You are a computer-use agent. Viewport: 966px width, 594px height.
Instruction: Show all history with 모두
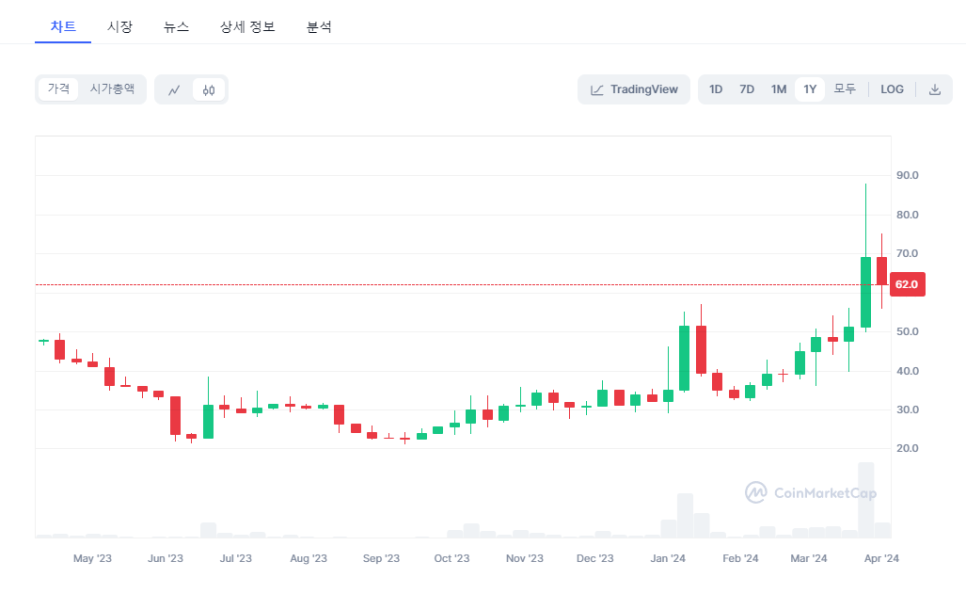pos(845,89)
